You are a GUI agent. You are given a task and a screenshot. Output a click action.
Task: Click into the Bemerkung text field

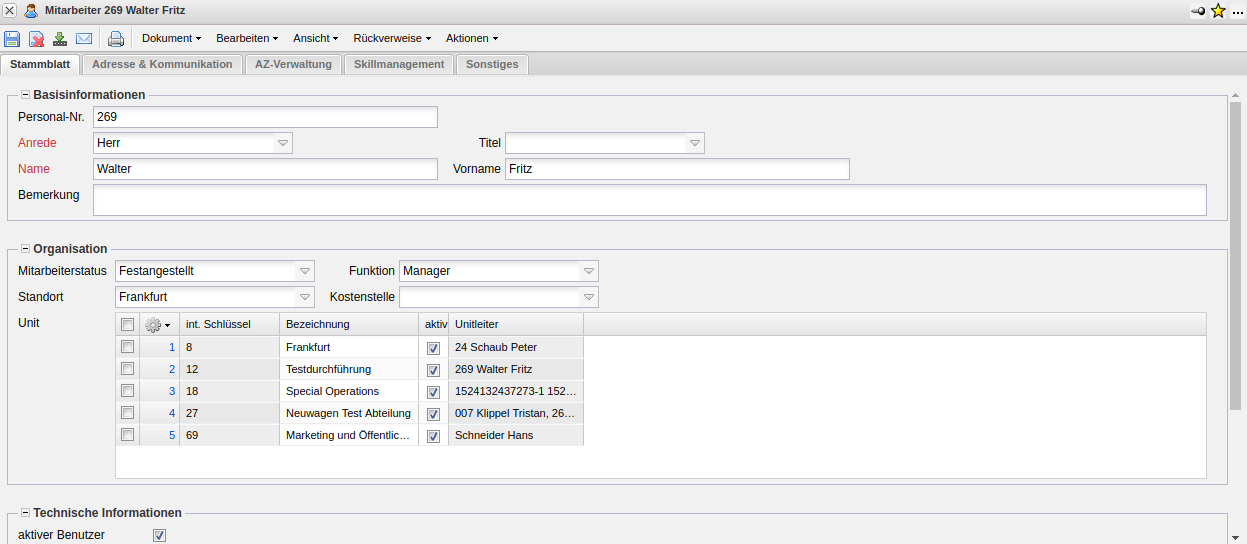pos(649,200)
